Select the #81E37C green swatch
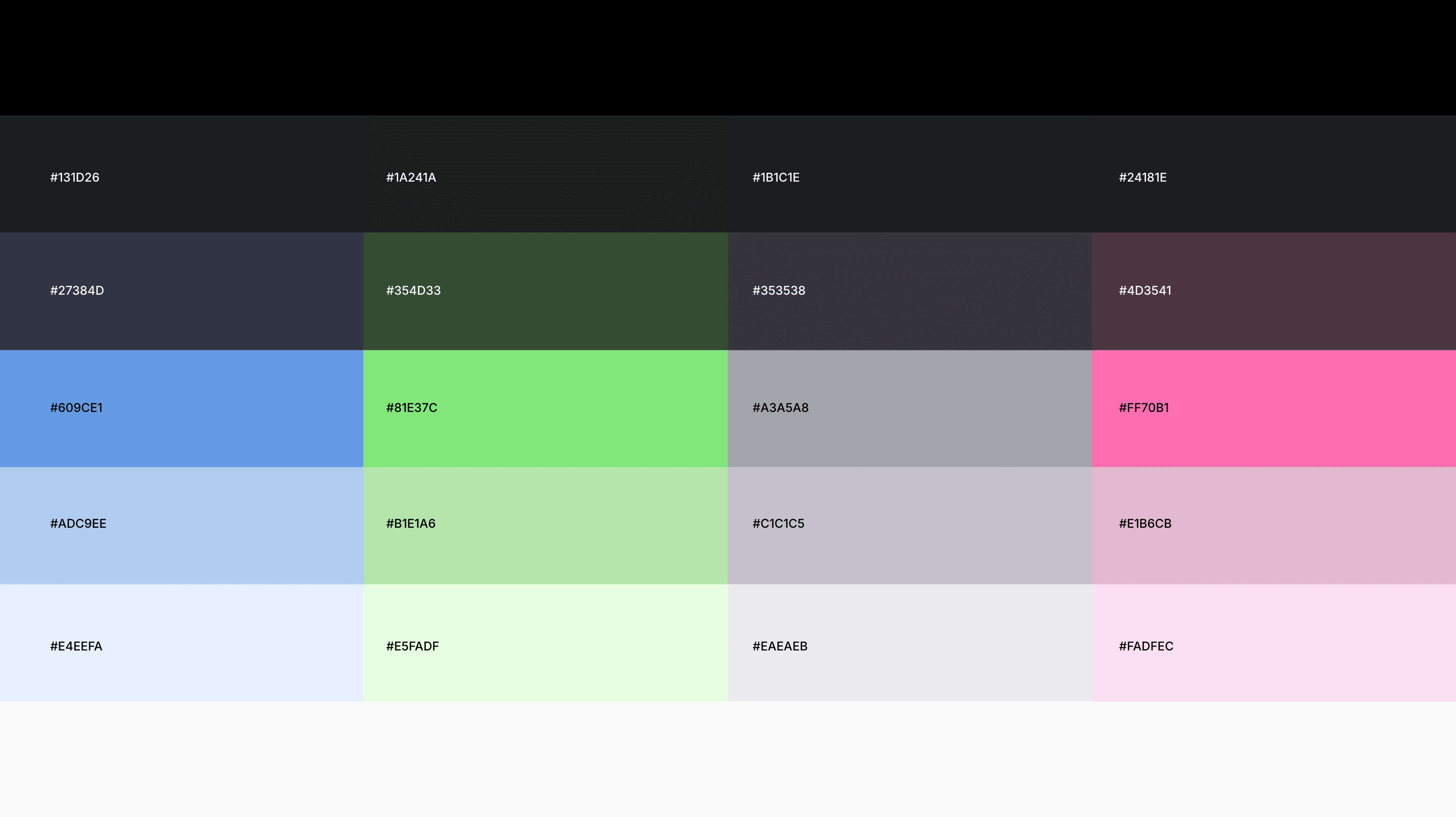The image size is (1456, 817). pyautogui.click(x=545, y=408)
